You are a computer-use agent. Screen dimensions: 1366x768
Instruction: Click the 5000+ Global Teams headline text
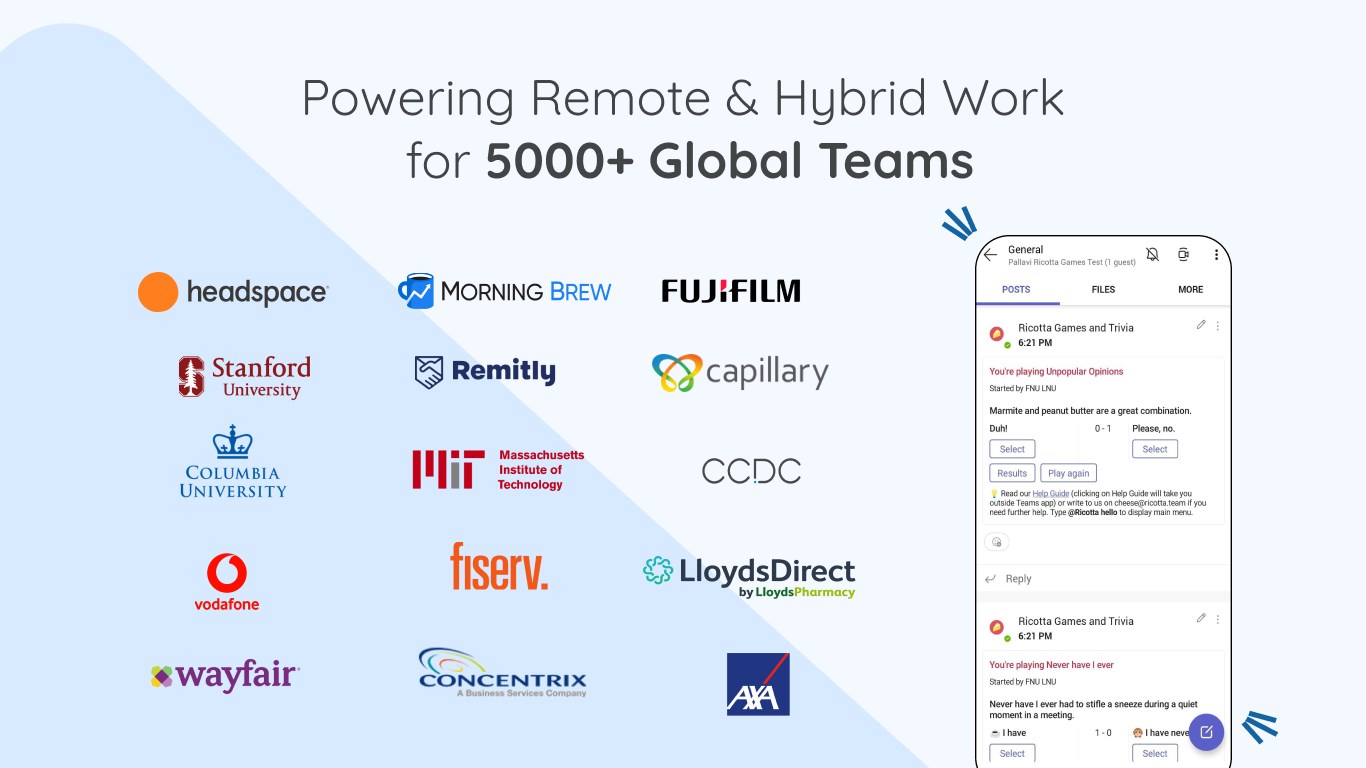[730, 160]
